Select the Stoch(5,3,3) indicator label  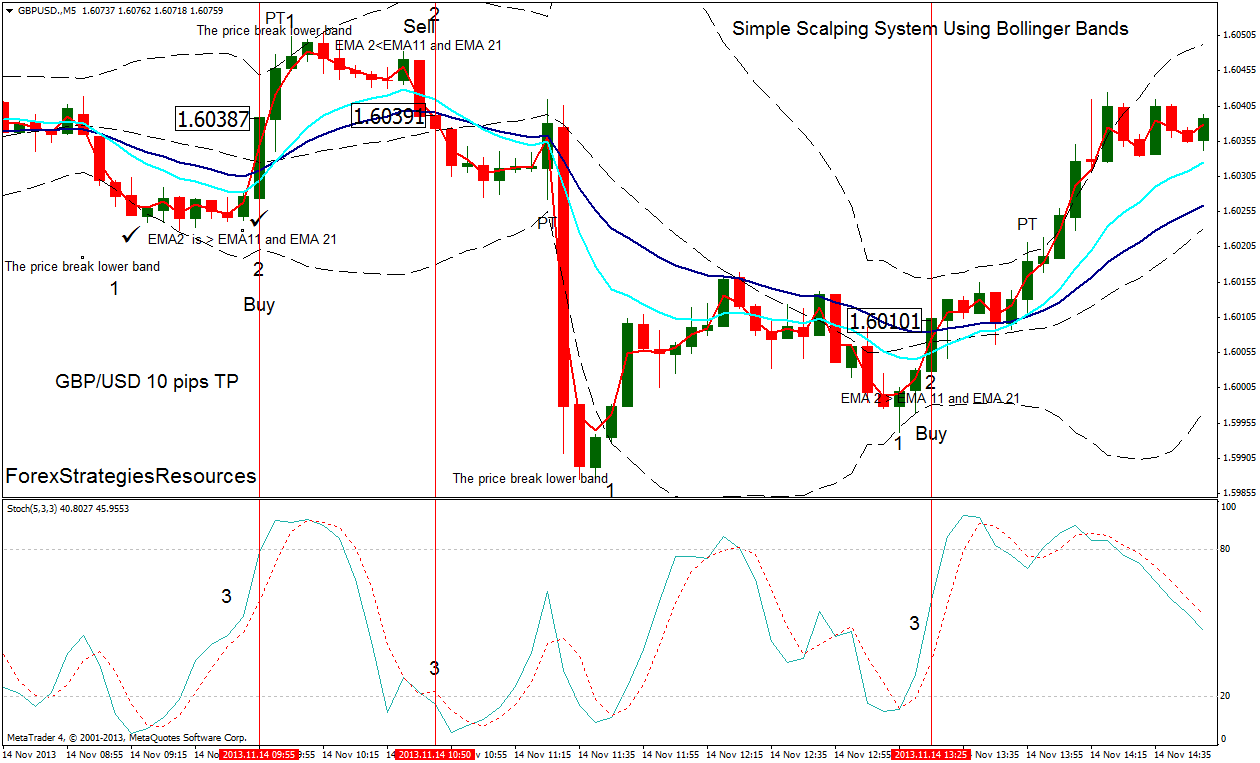(x=66, y=508)
